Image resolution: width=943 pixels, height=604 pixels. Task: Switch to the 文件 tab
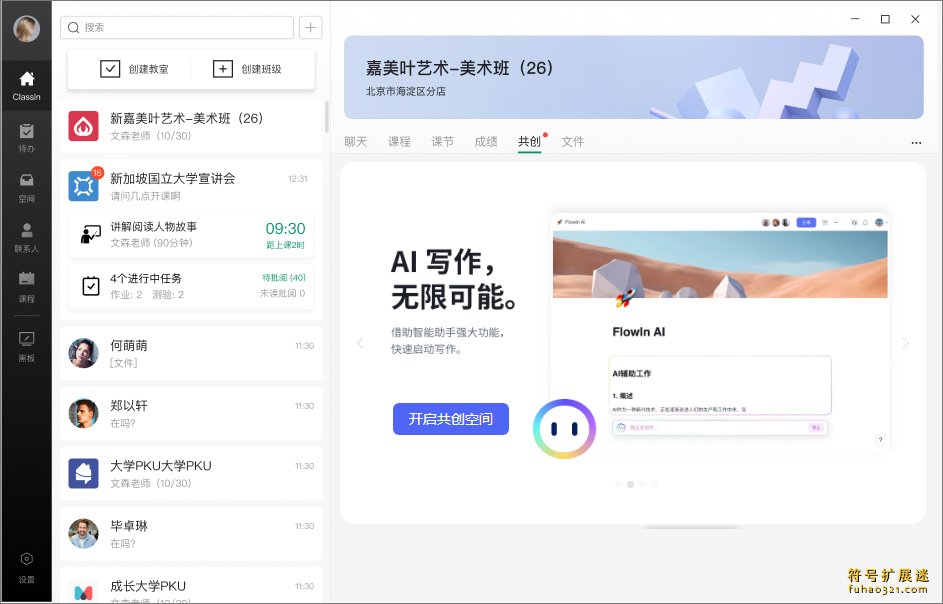(x=573, y=141)
